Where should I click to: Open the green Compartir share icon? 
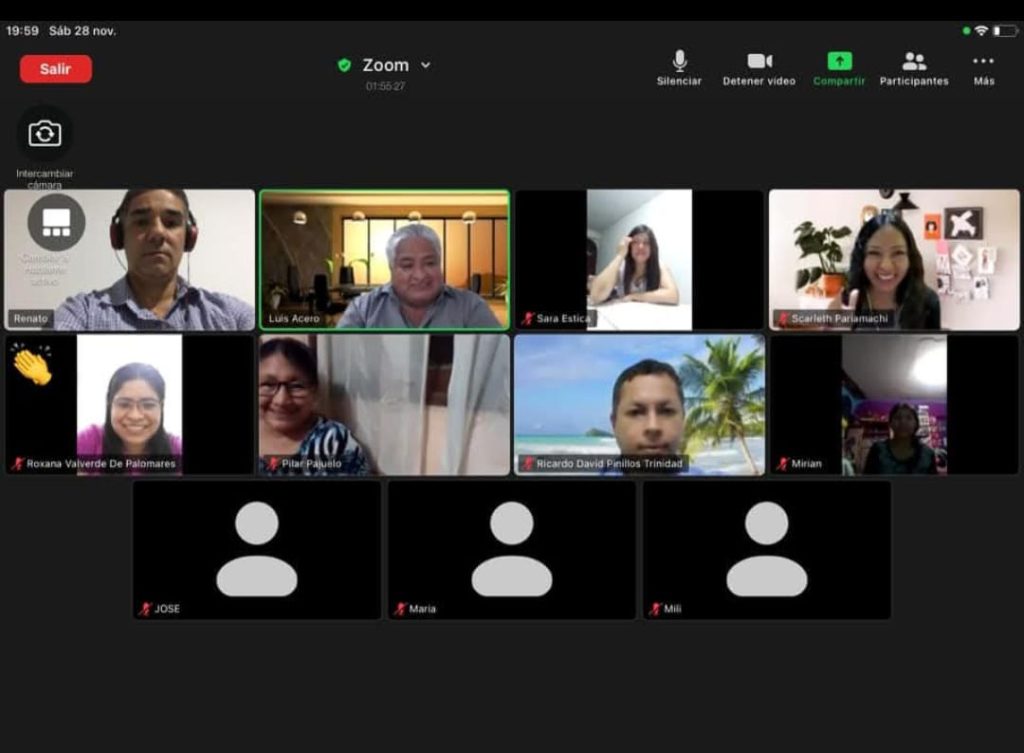839,62
